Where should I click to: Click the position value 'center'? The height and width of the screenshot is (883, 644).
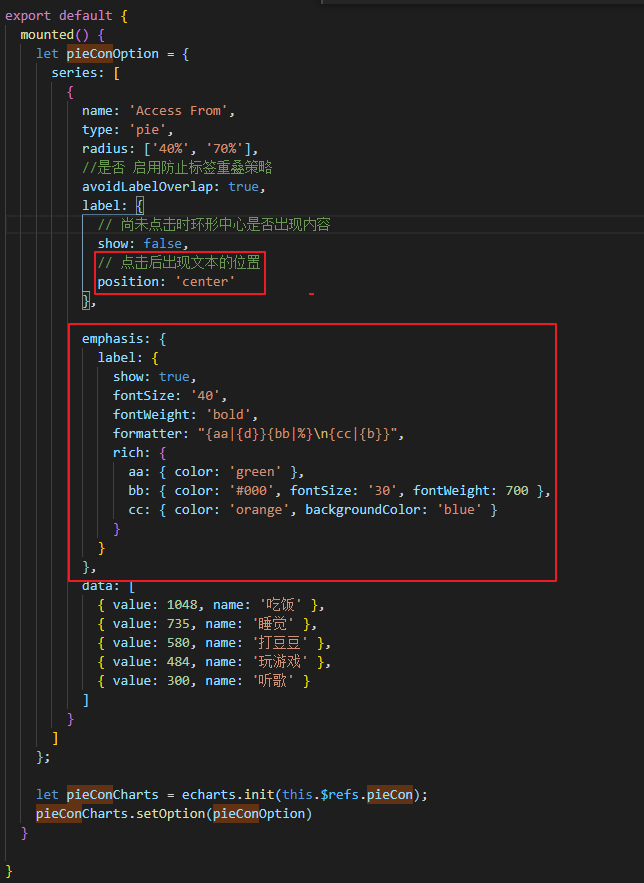[x=205, y=282]
